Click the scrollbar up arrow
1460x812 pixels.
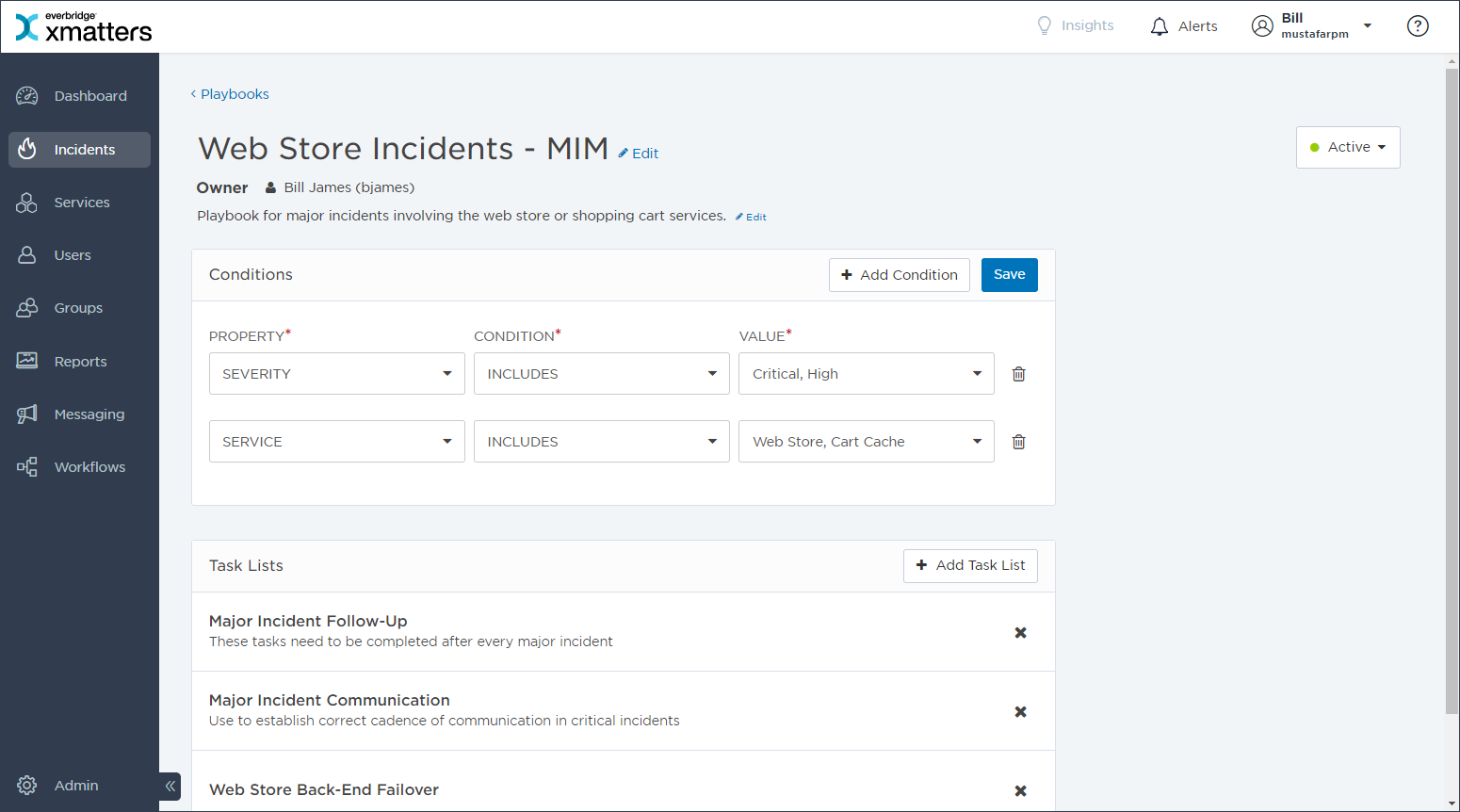click(x=1452, y=61)
